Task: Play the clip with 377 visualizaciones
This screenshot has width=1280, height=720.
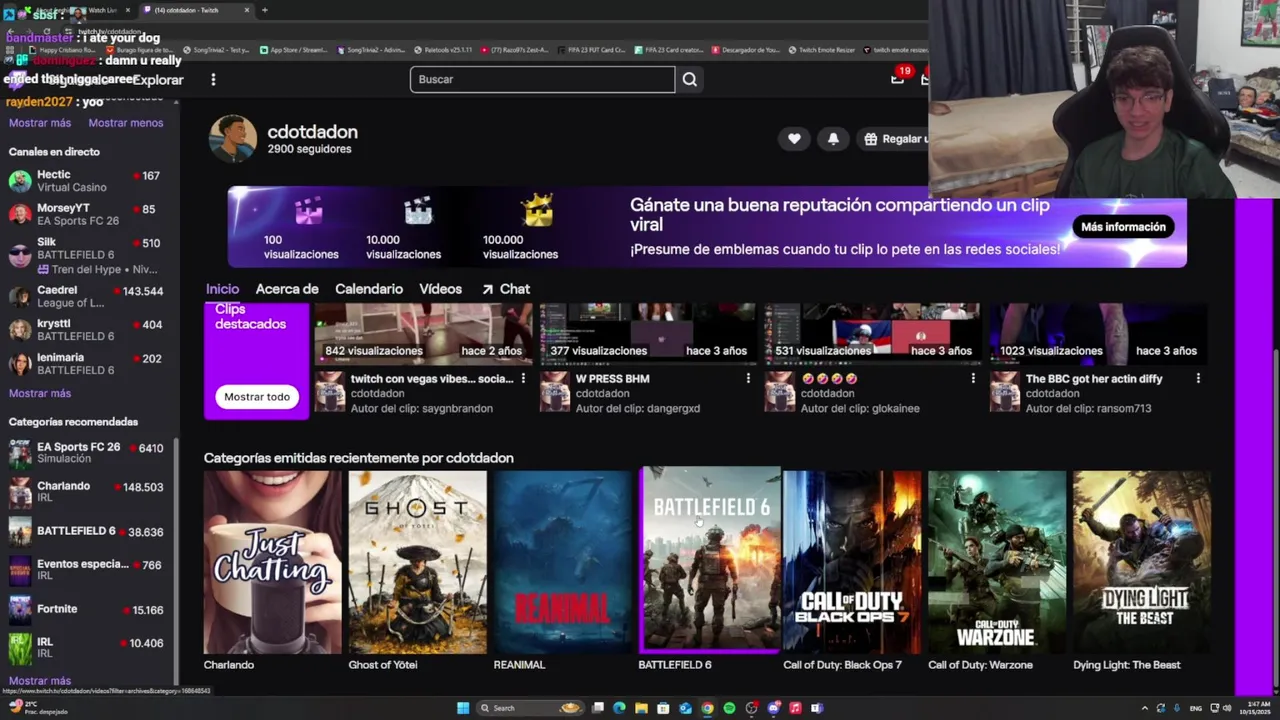Action: tap(648, 334)
